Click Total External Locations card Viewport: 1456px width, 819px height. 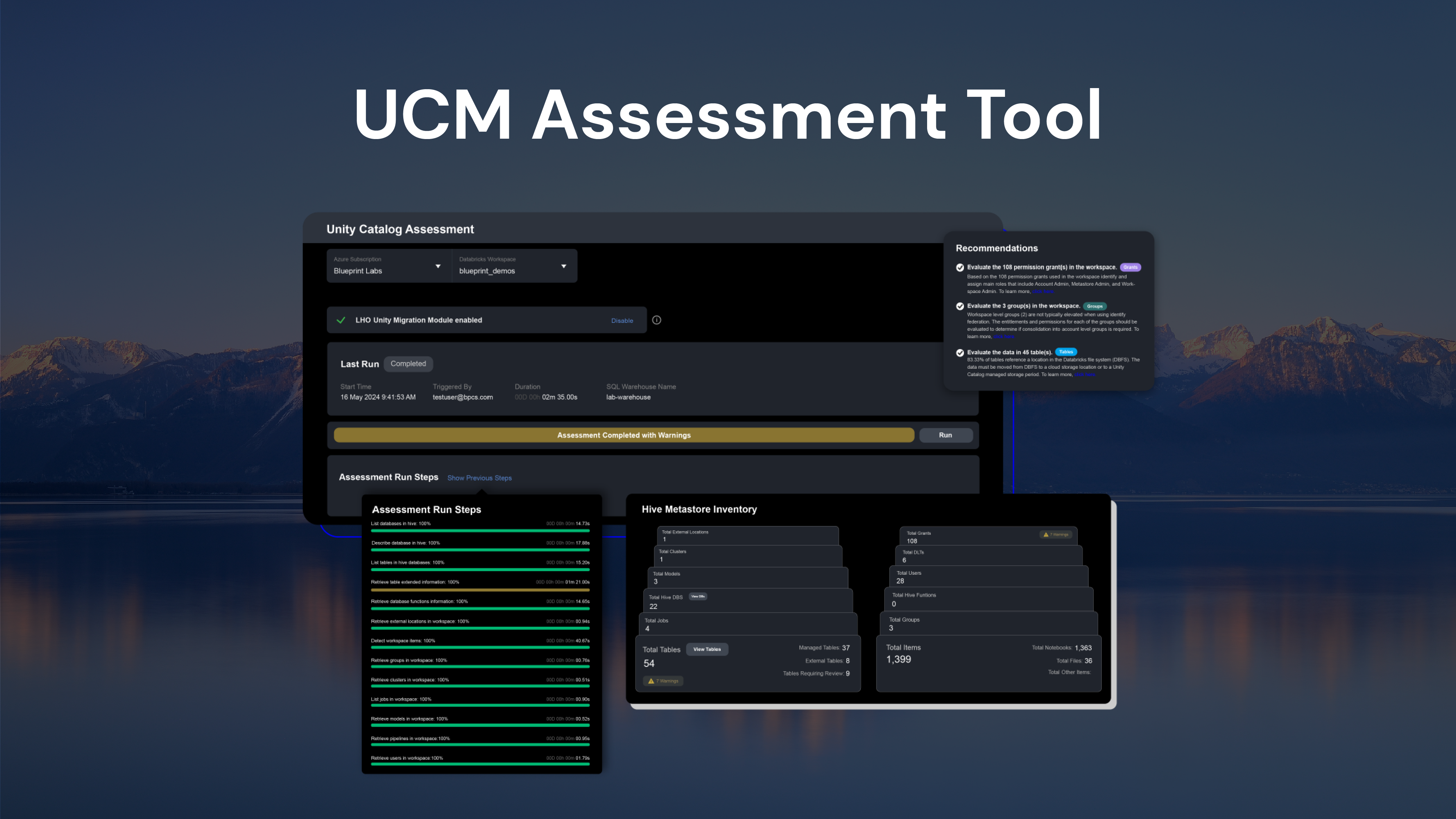coord(748,536)
